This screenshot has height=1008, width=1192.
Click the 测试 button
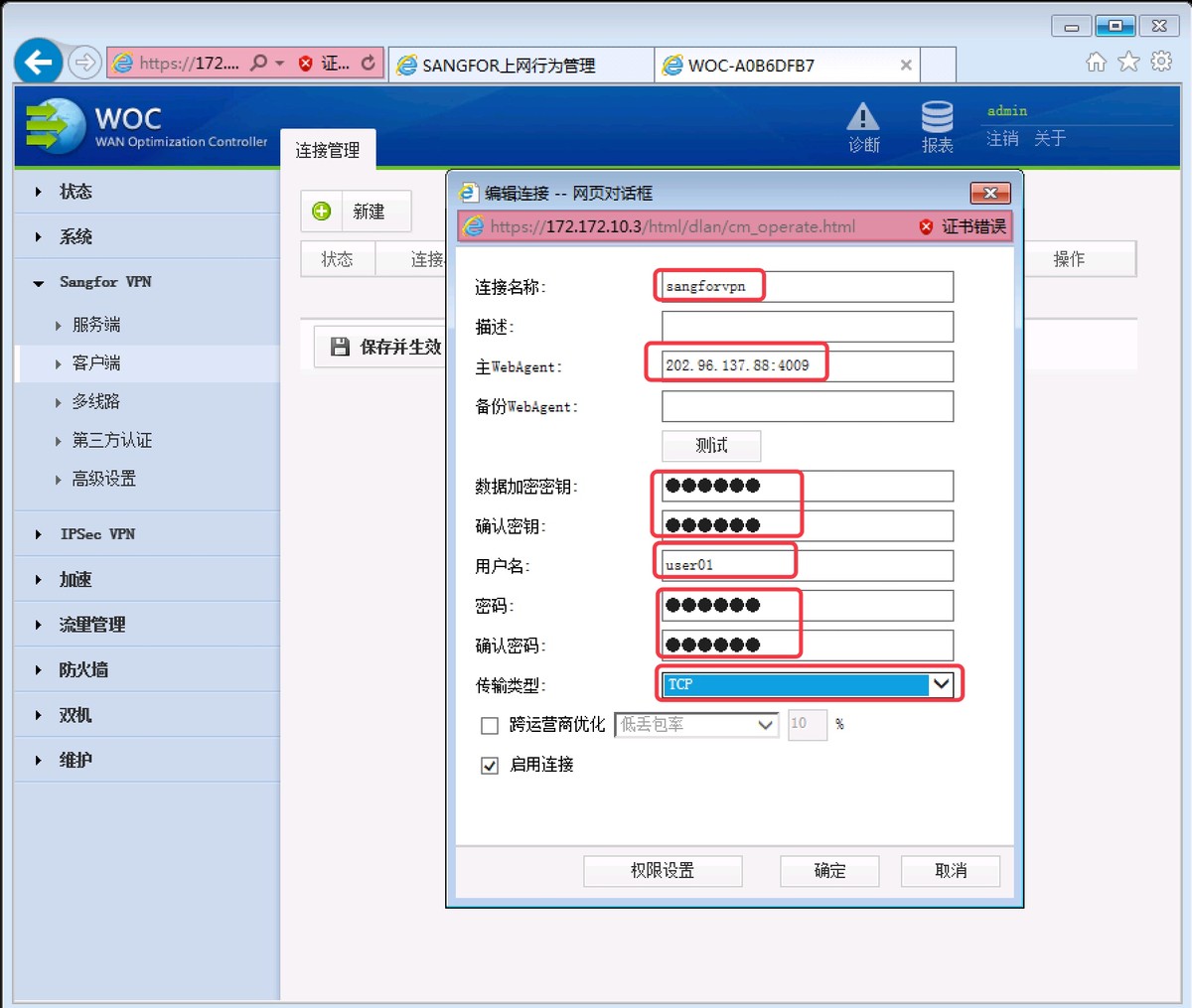pyautogui.click(x=711, y=446)
